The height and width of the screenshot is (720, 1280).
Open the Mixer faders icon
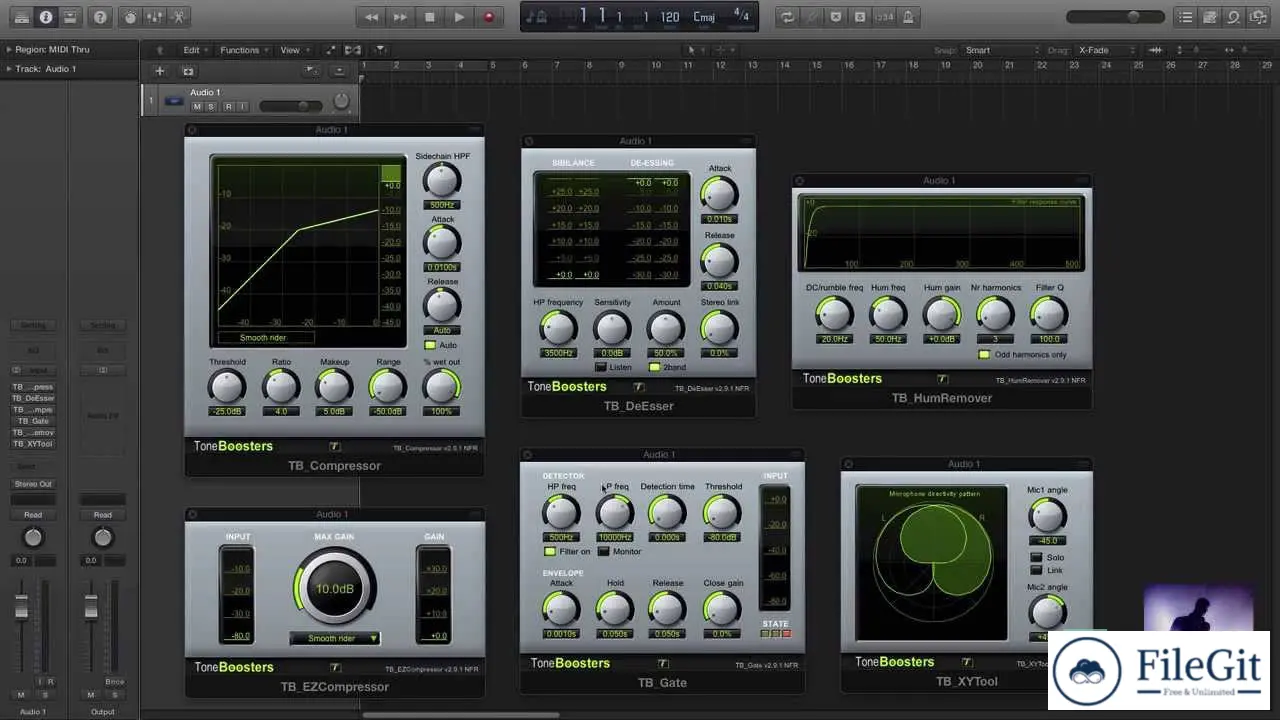tap(154, 17)
